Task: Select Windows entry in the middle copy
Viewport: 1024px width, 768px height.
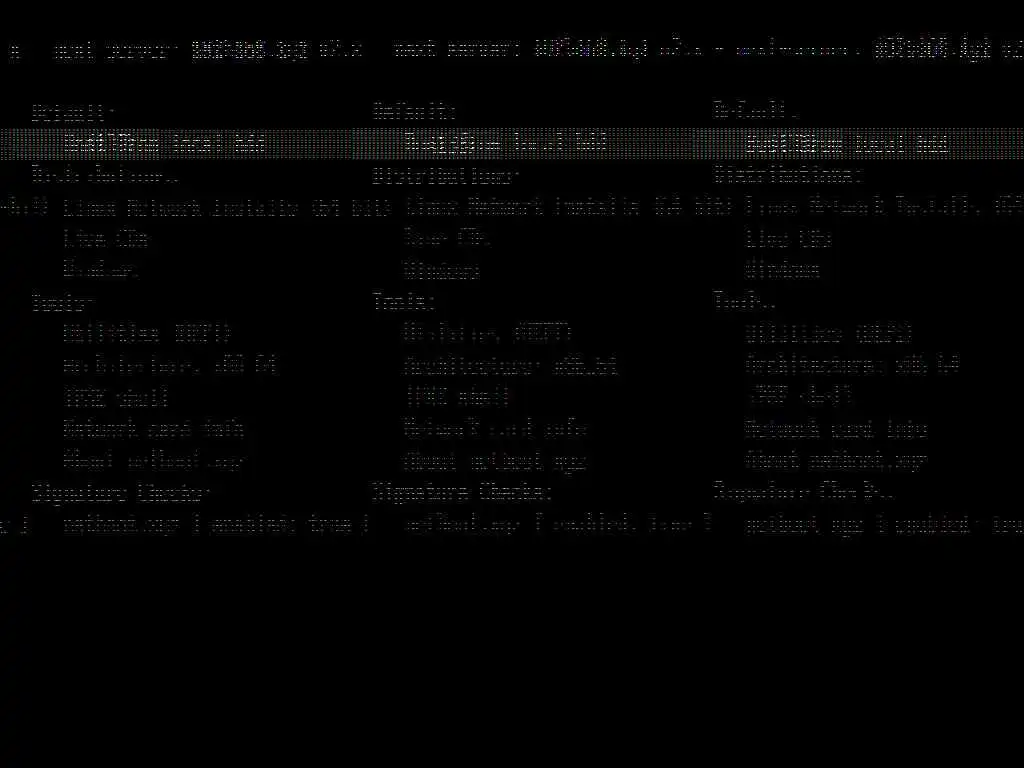Action: pos(442,270)
